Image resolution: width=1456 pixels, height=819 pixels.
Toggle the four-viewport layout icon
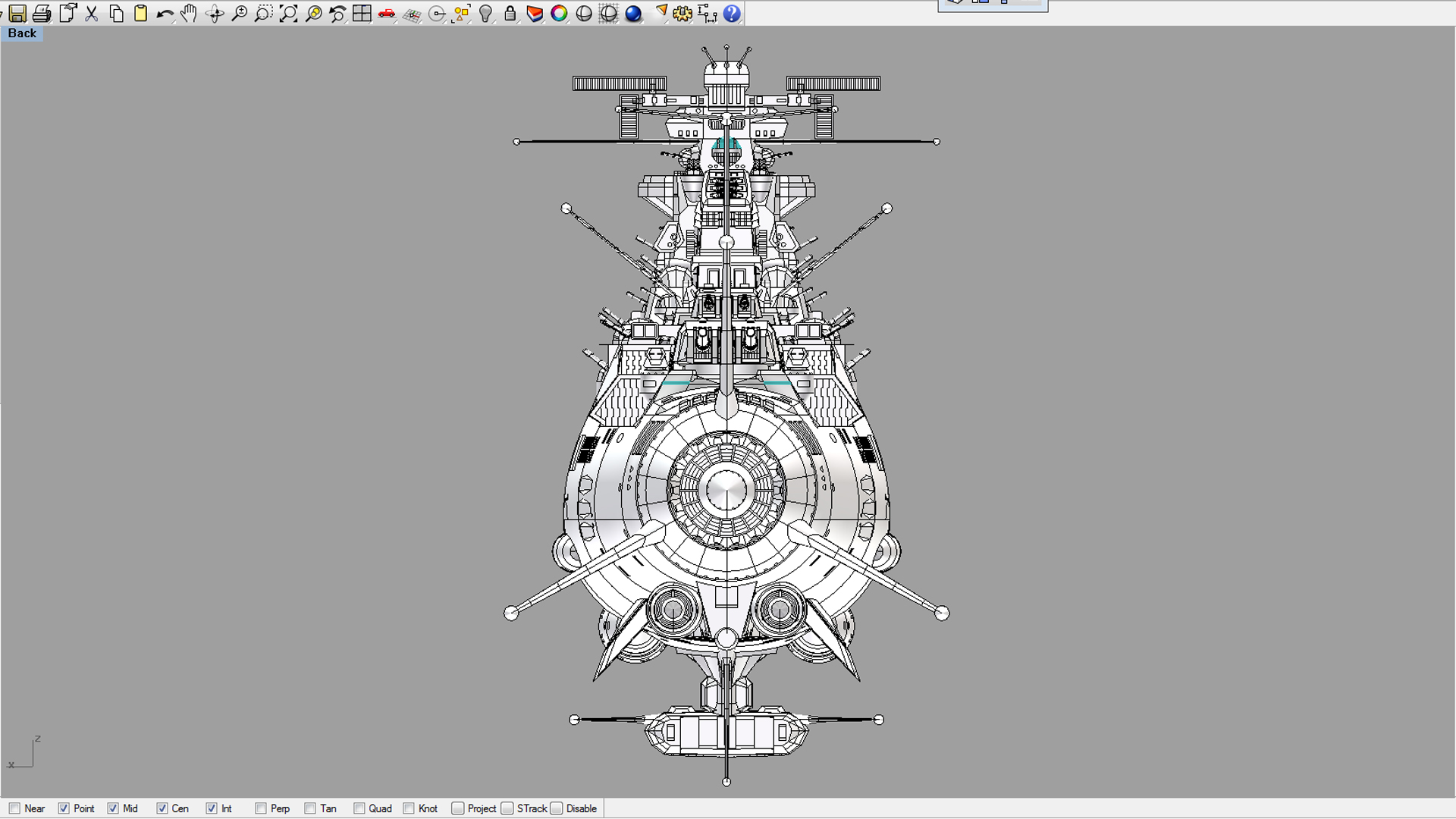pos(362,14)
